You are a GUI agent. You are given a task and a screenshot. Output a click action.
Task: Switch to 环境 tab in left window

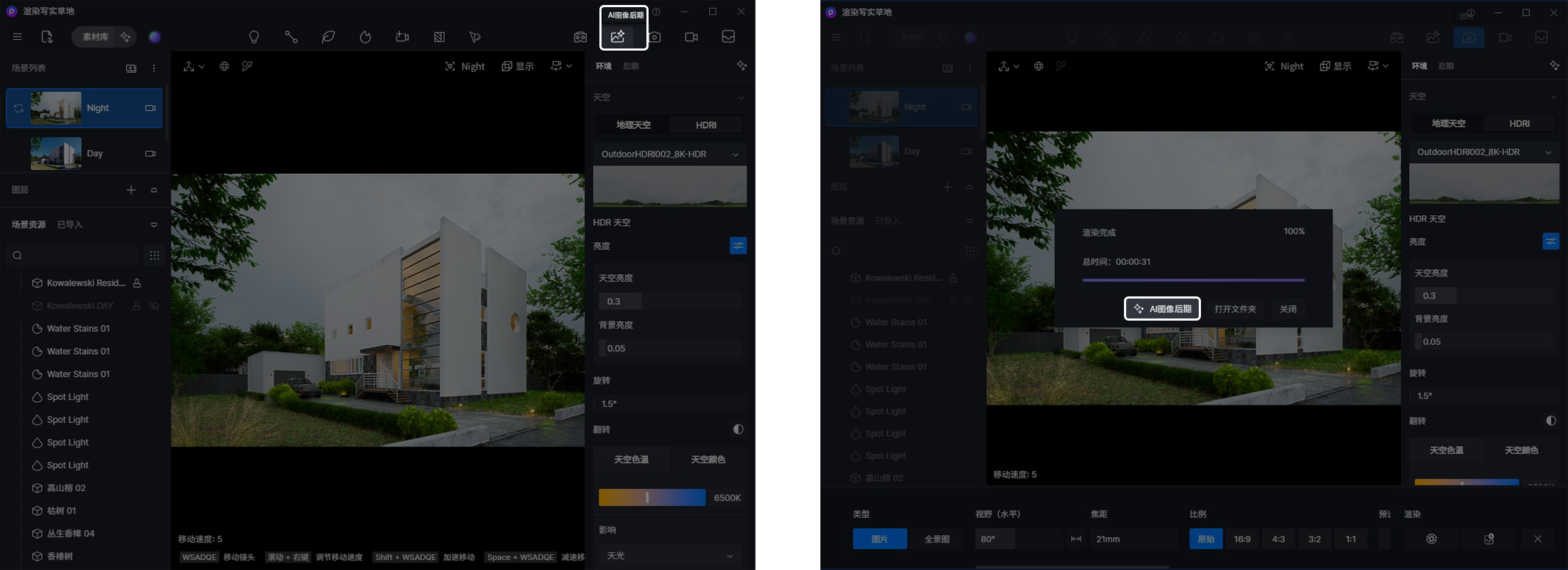(x=604, y=66)
